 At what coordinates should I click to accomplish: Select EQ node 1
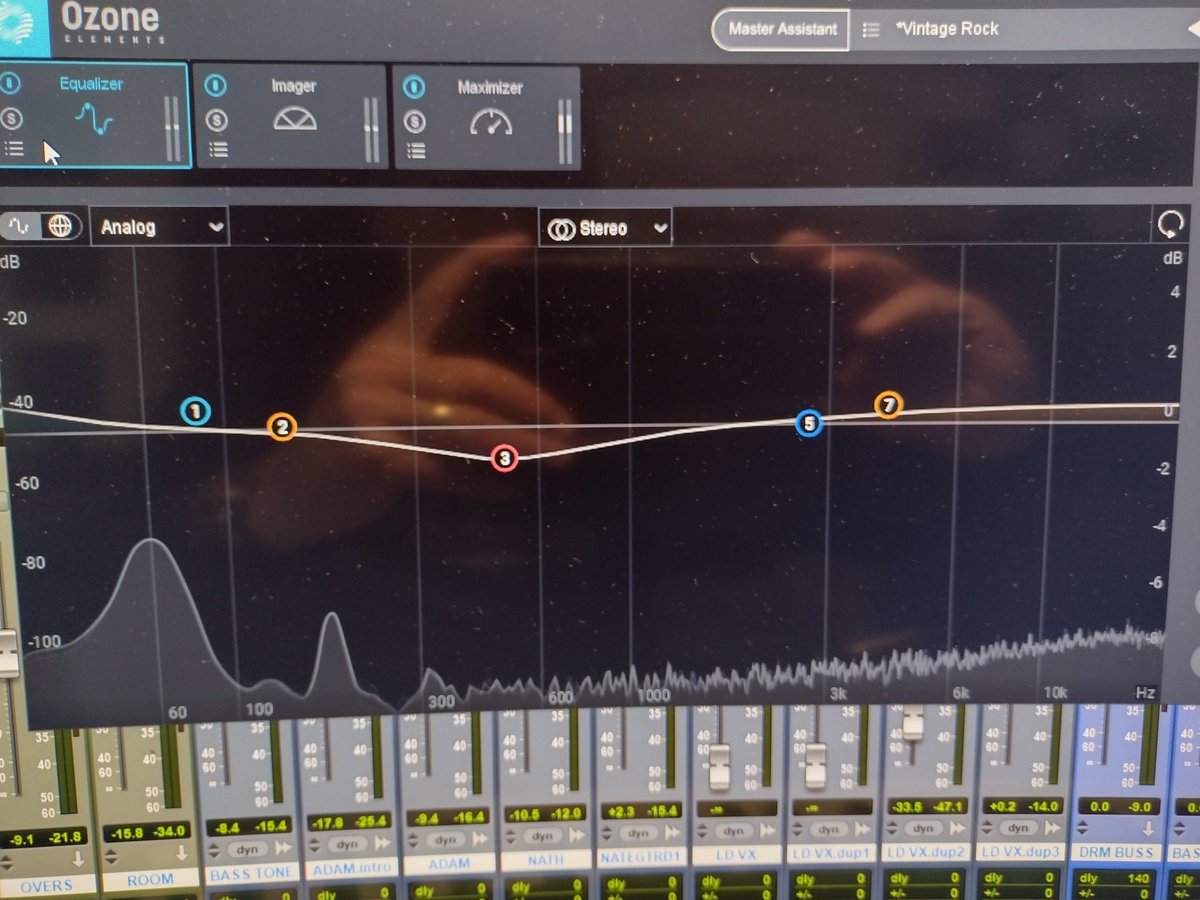tap(196, 411)
